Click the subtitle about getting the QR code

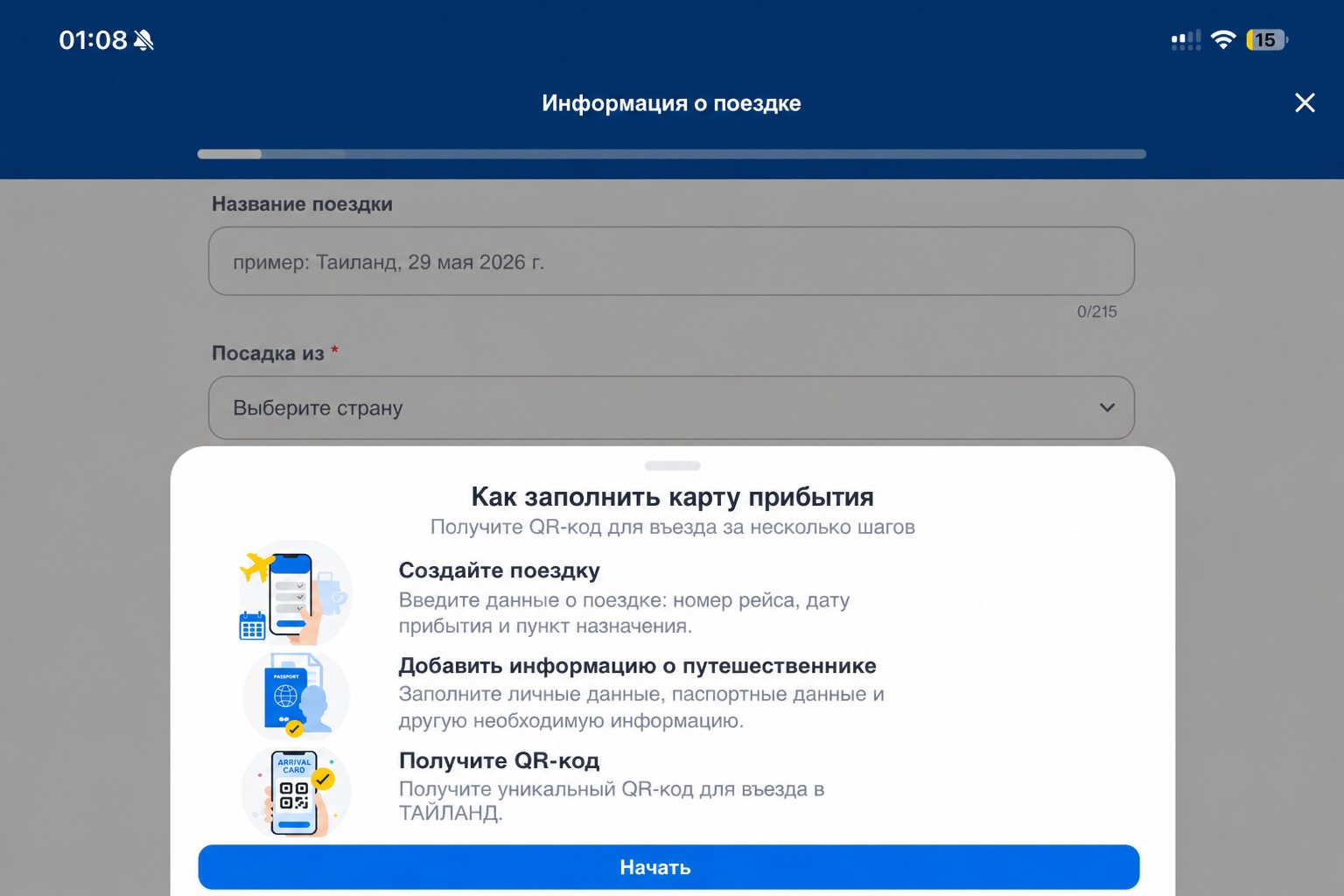coord(672,527)
